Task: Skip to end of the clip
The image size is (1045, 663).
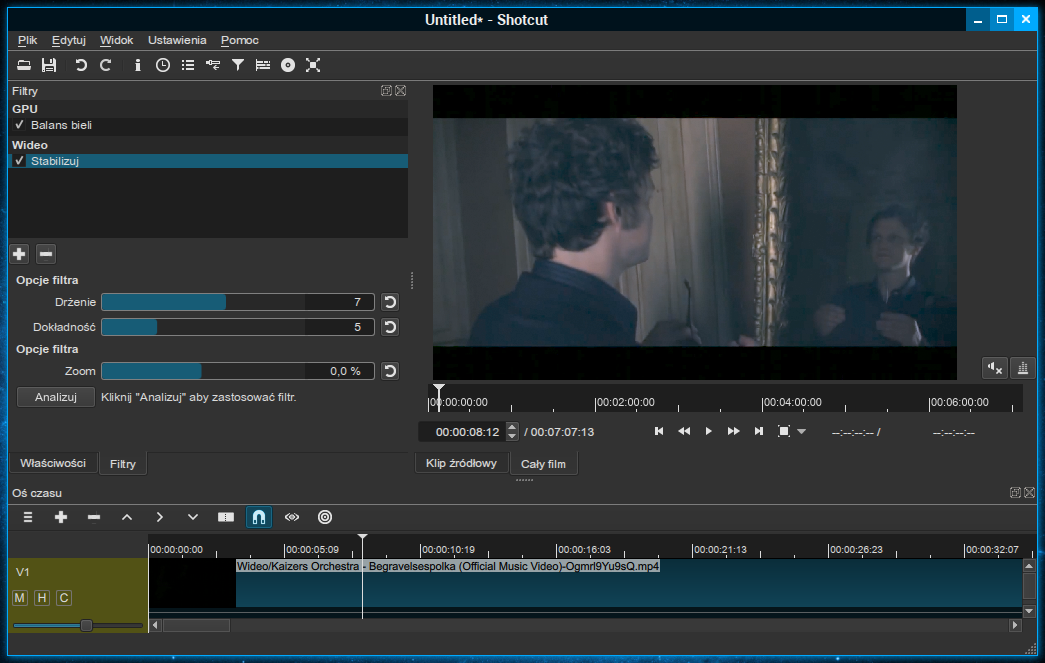Action: pyautogui.click(x=758, y=431)
